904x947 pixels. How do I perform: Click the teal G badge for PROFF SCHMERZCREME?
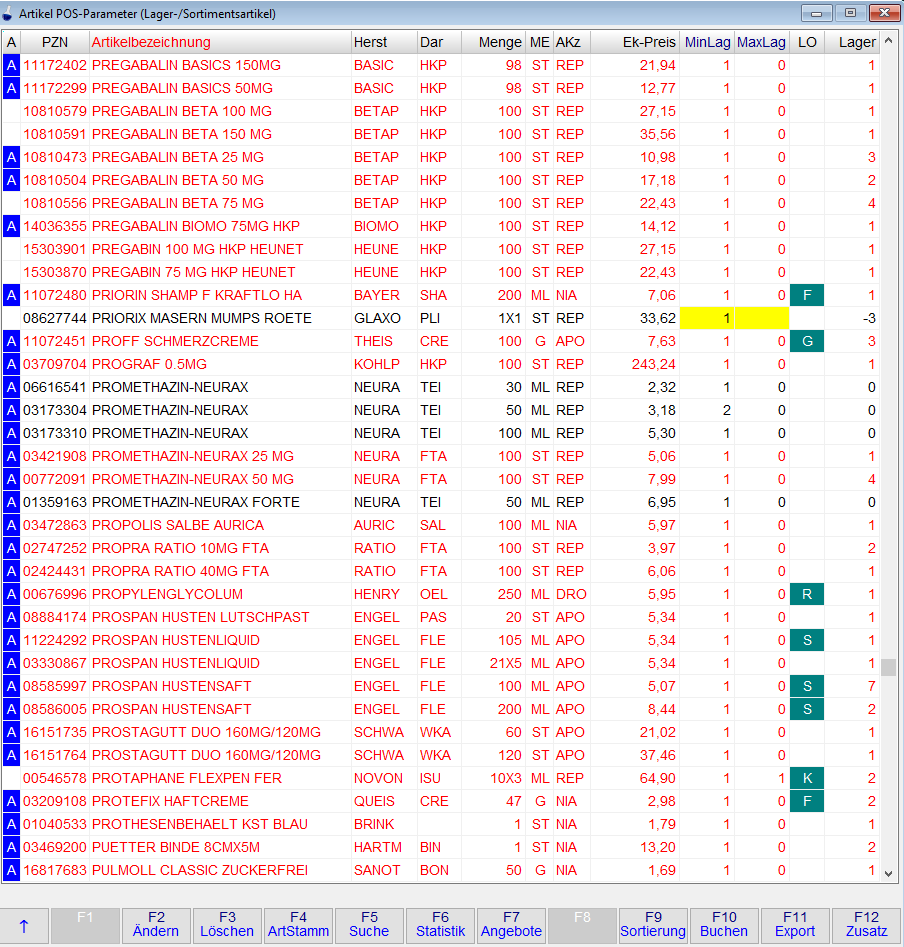click(x=806, y=341)
